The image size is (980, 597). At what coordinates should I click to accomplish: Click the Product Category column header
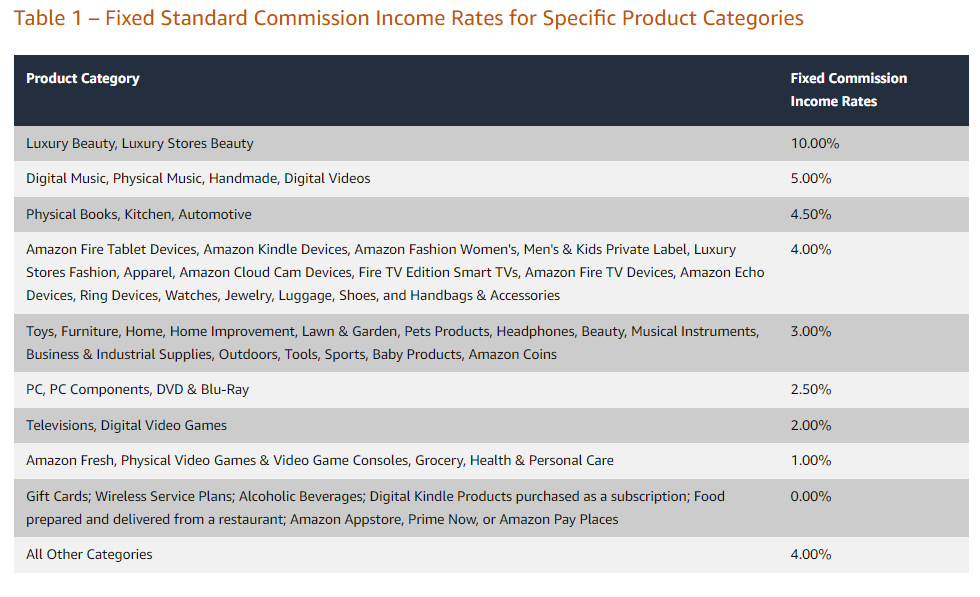(x=82, y=78)
